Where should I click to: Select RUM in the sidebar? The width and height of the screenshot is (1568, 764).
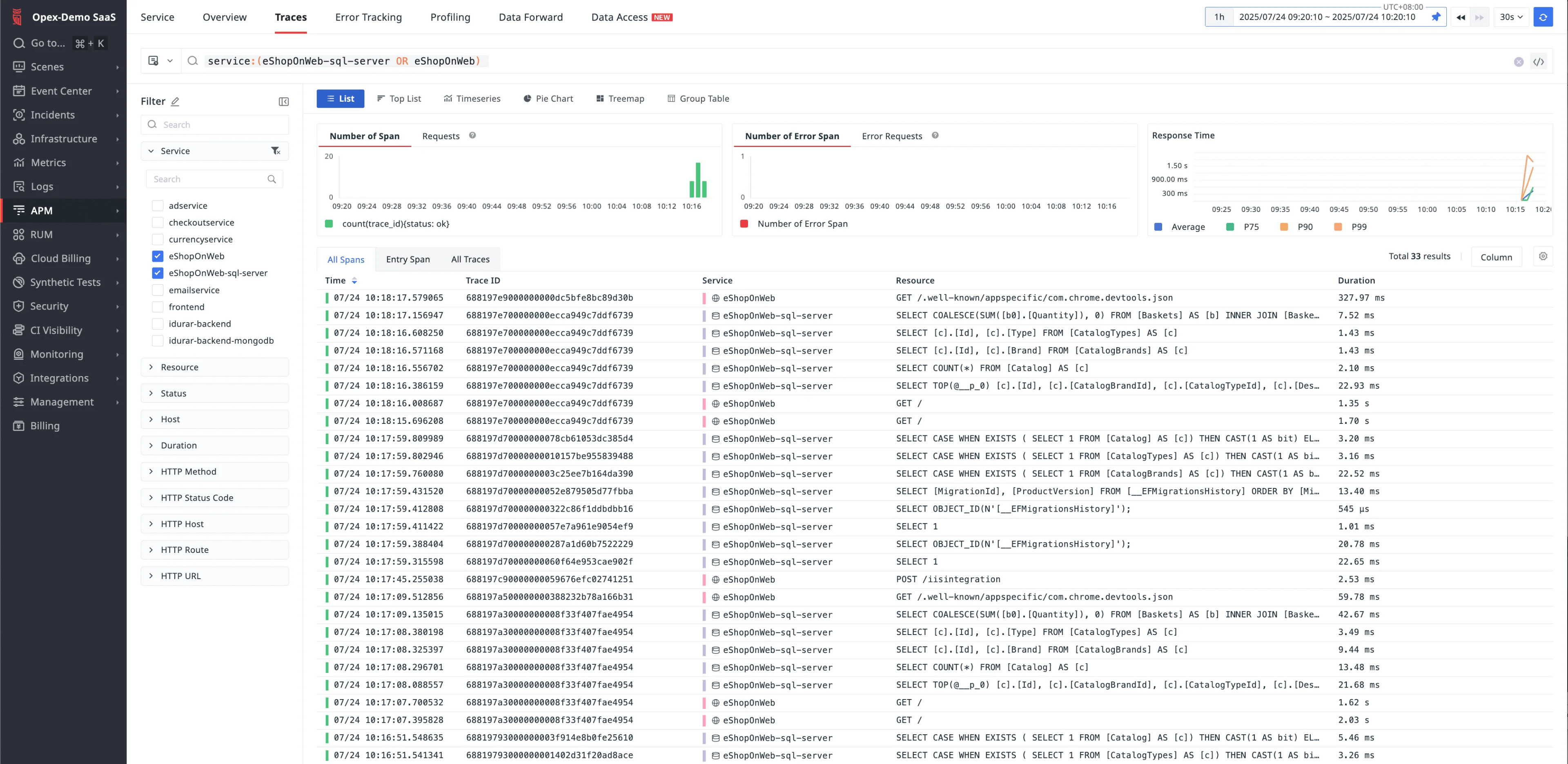[x=41, y=234]
